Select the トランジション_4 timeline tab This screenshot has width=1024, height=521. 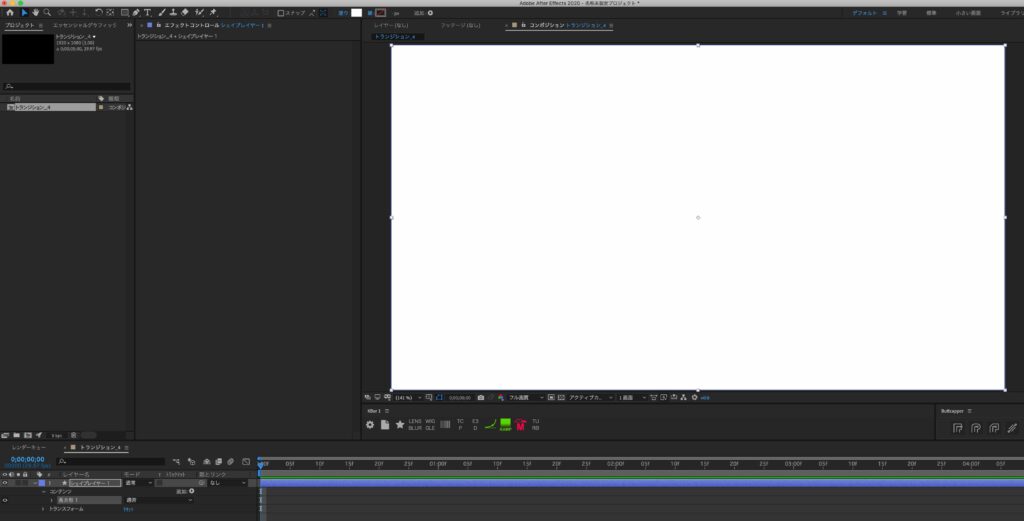click(x=100, y=448)
